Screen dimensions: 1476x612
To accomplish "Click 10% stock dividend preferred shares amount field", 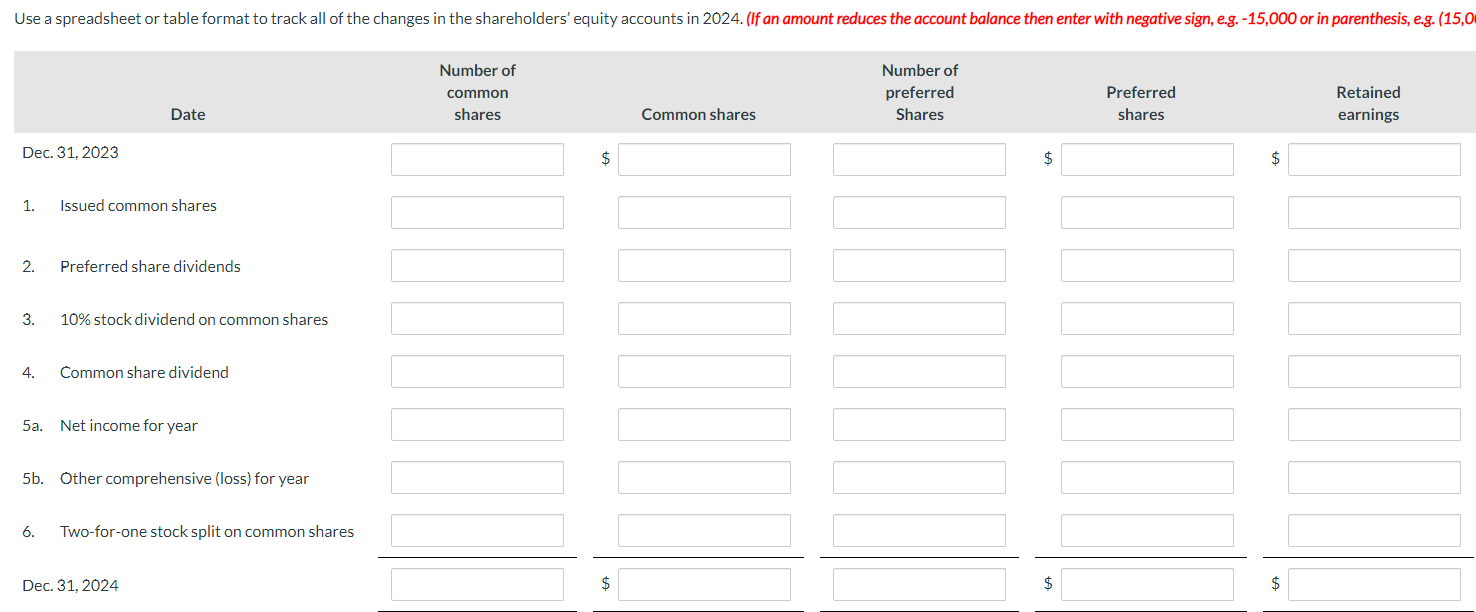I will tap(1147, 318).
